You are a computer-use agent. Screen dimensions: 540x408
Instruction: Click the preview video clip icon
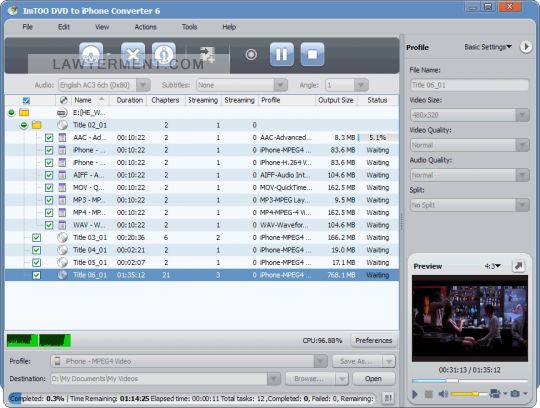pos(495,393)
